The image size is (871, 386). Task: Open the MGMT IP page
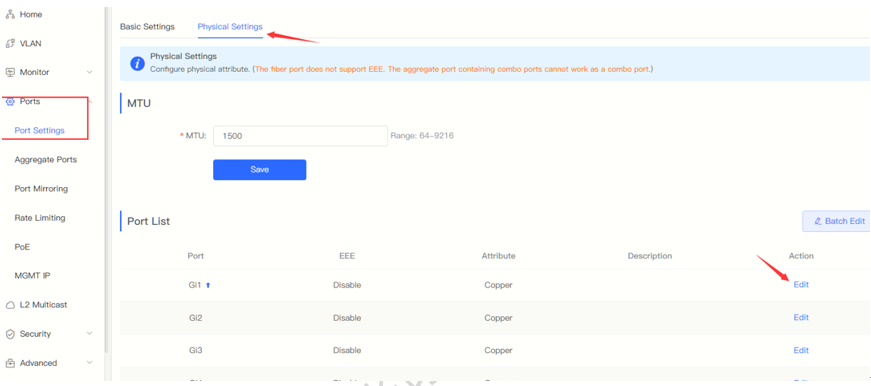click(33, 275)
